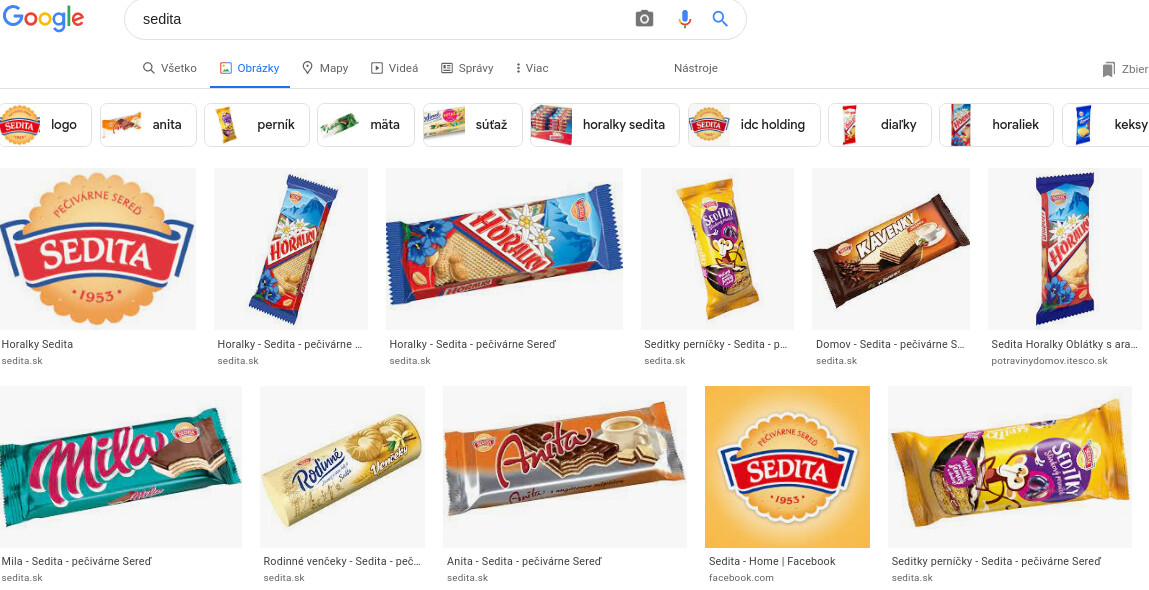Viewport: 1149px width, 590px height.
Task: Open the Správy tab
Action: point(467,68)
